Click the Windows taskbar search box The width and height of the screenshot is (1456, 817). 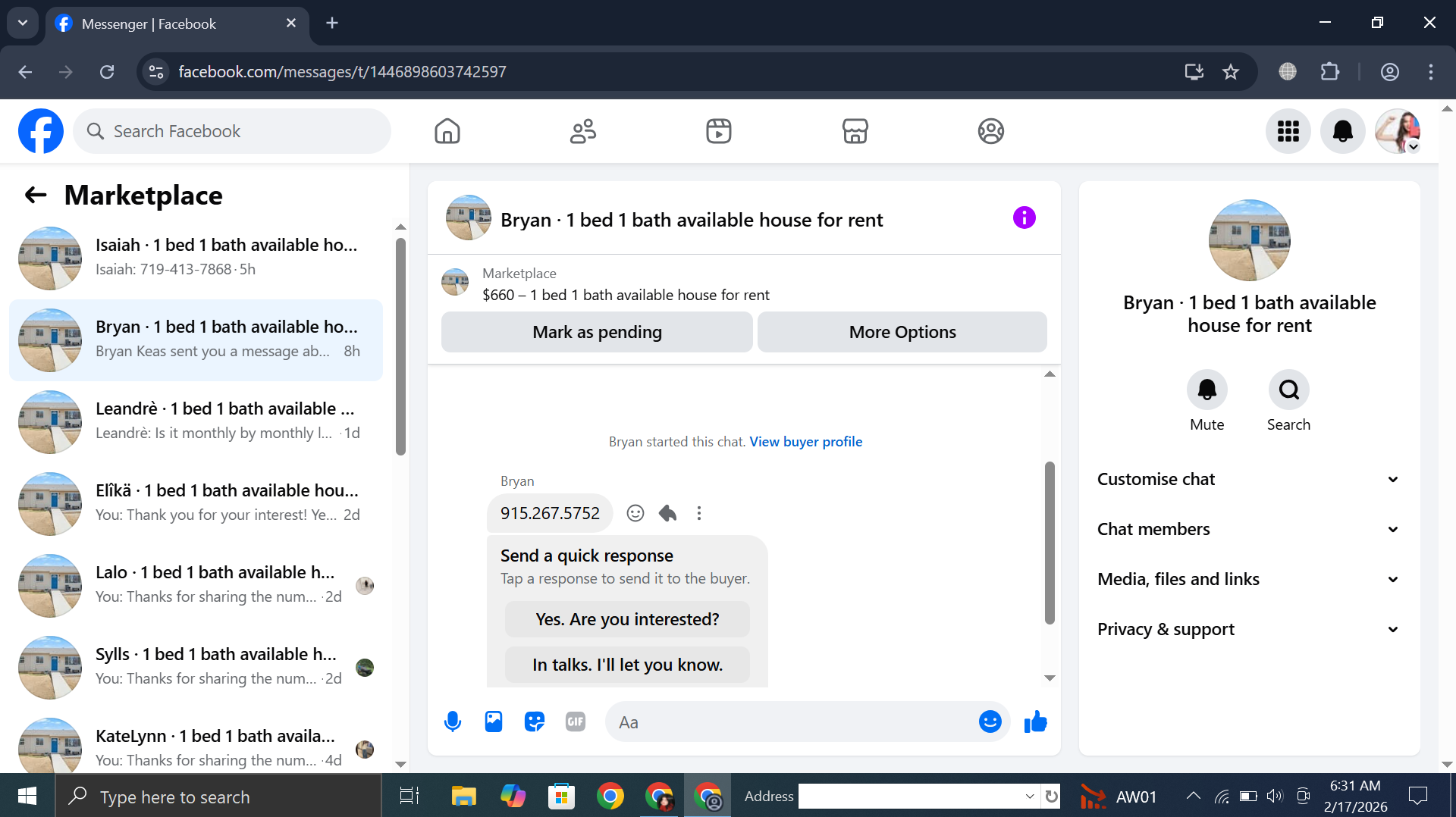[218, 796]
